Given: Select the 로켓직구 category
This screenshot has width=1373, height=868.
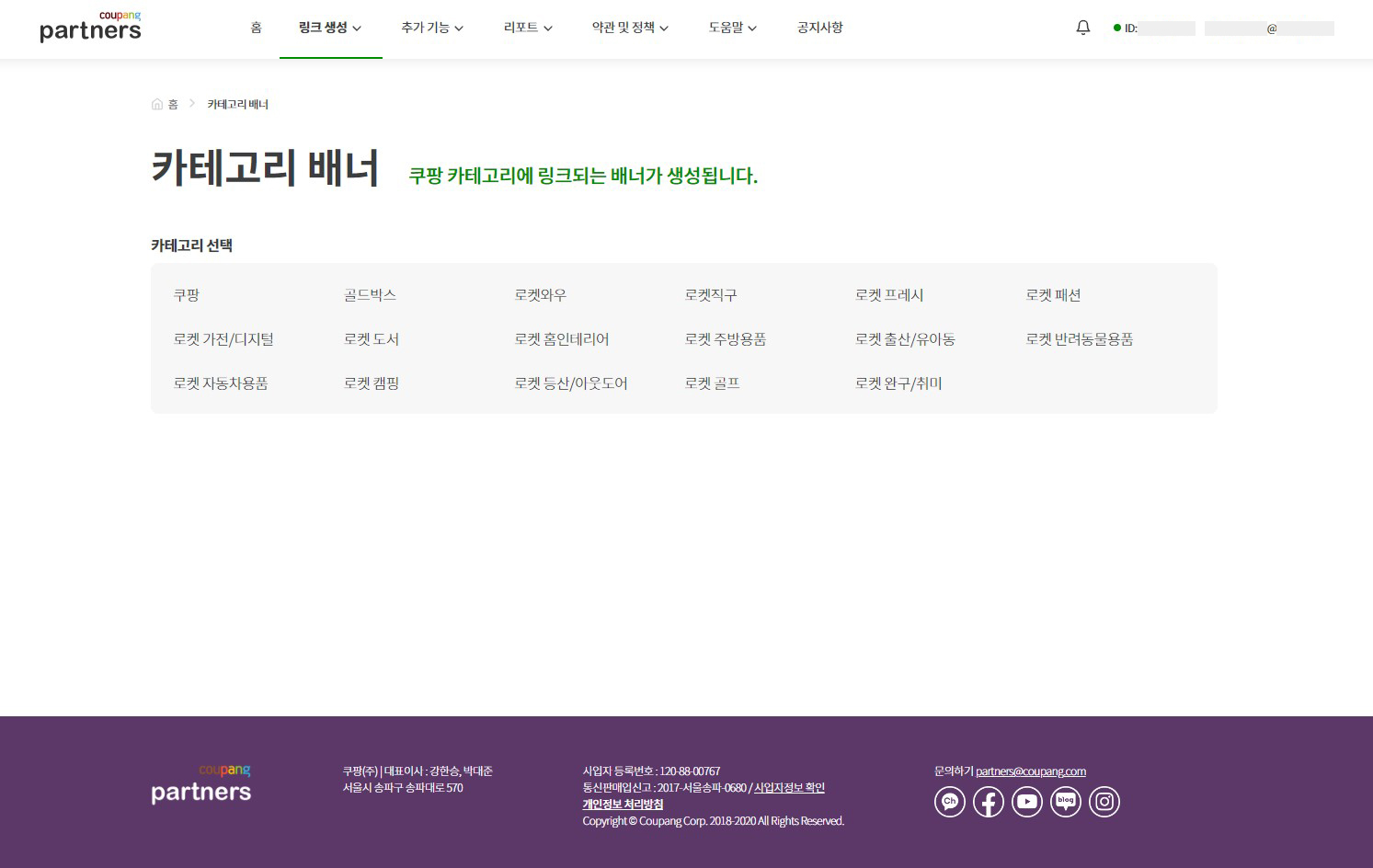Looking at the screenshot, I should [711, 295].
